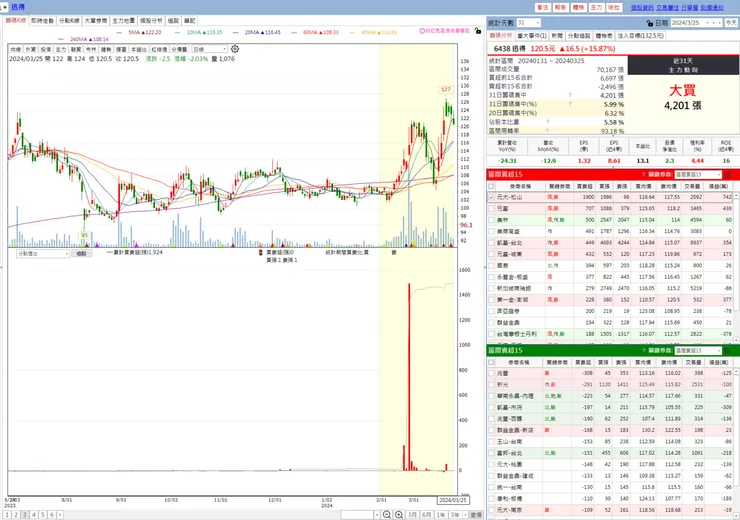This screenshot has height=520, width=740.
Task: Check the 美商高盛 broker checkbox
Action: click(x=491, y=231)
